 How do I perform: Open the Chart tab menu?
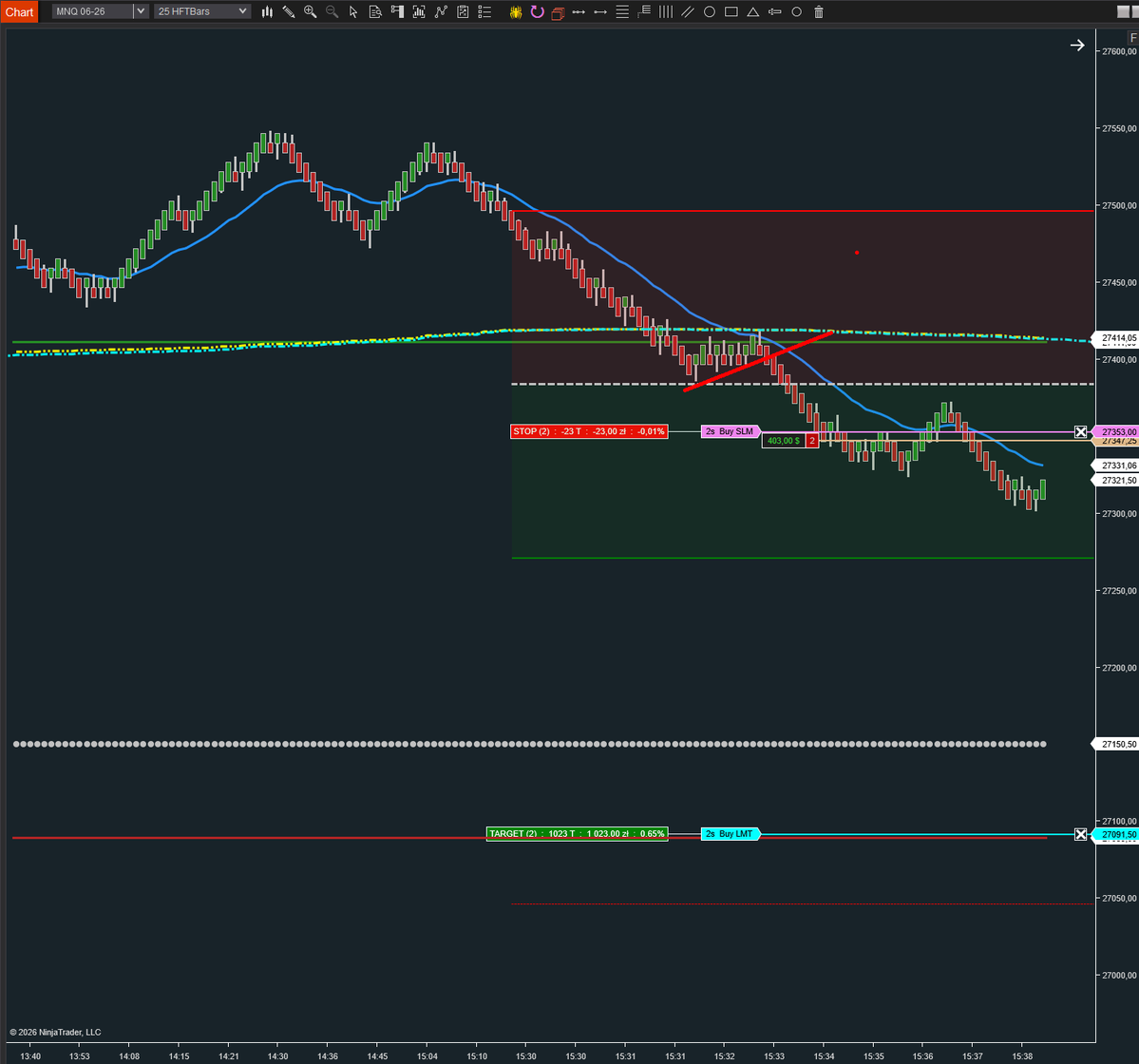(20, 11)
